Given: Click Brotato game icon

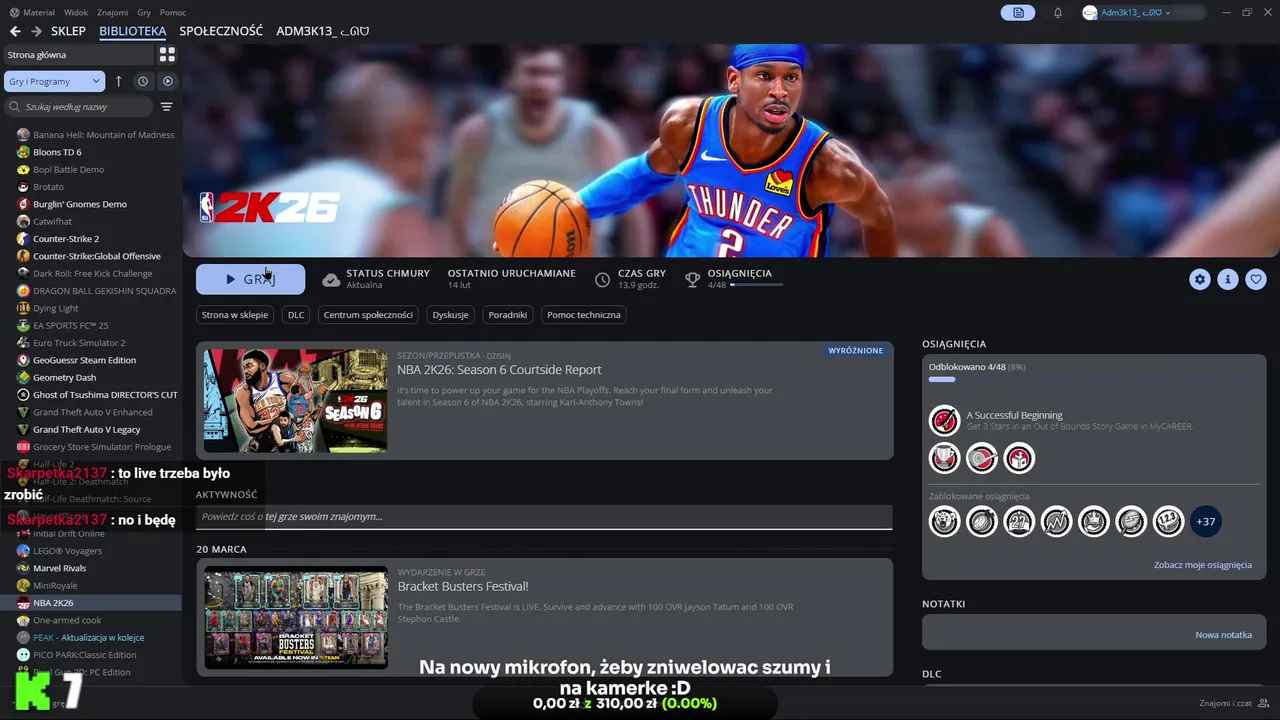Looking at the screenshot, I should click(23, 187).
